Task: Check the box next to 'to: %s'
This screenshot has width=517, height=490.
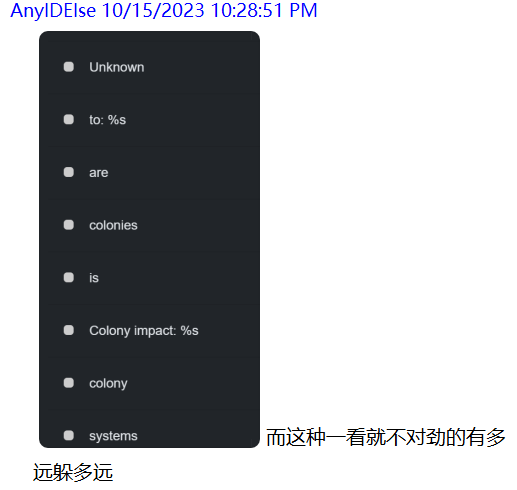Action: click(69, 119)
